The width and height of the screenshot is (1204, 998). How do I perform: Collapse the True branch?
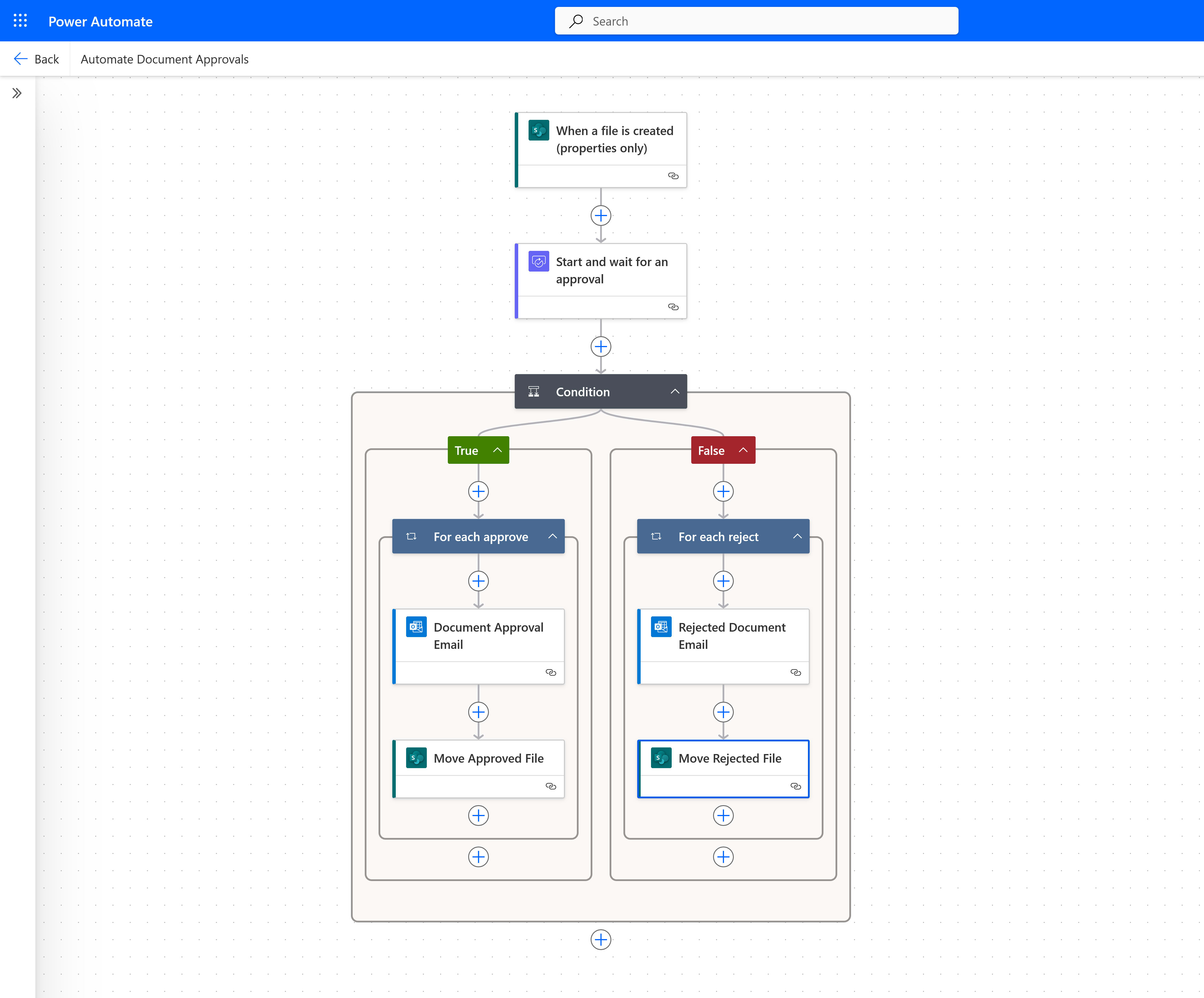(498, 450)
